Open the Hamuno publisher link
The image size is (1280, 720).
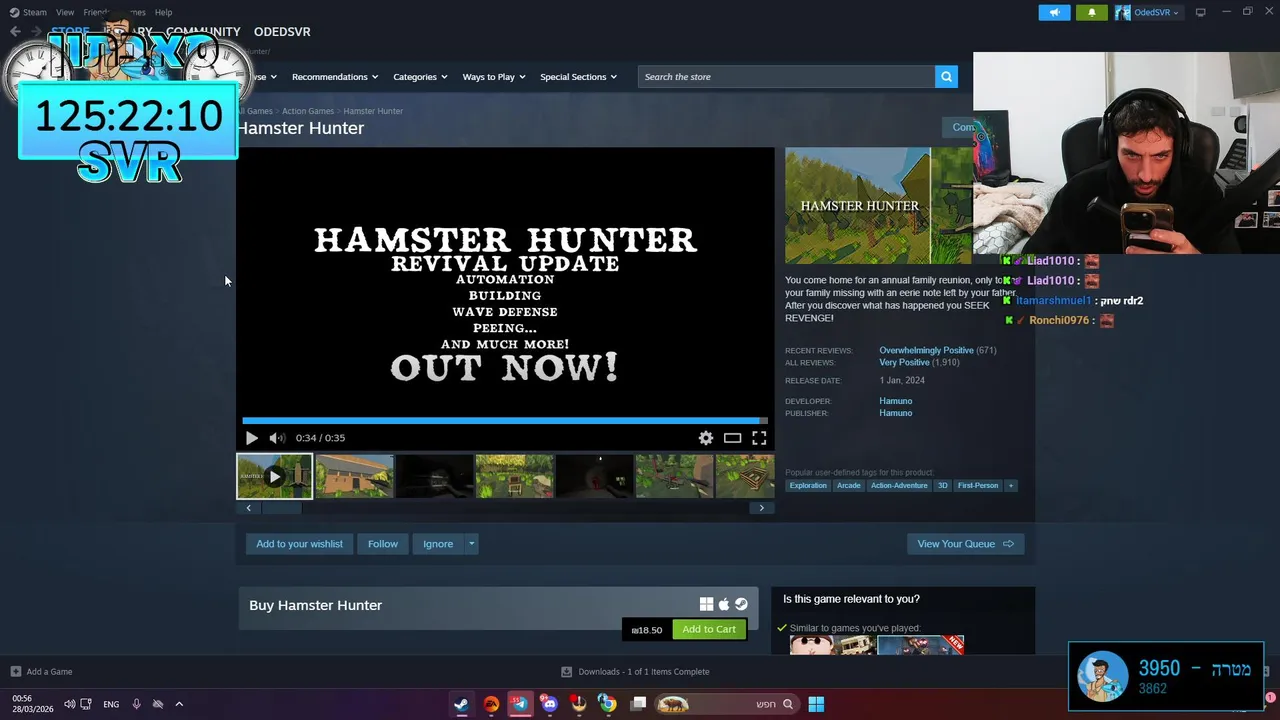point(895,413)
